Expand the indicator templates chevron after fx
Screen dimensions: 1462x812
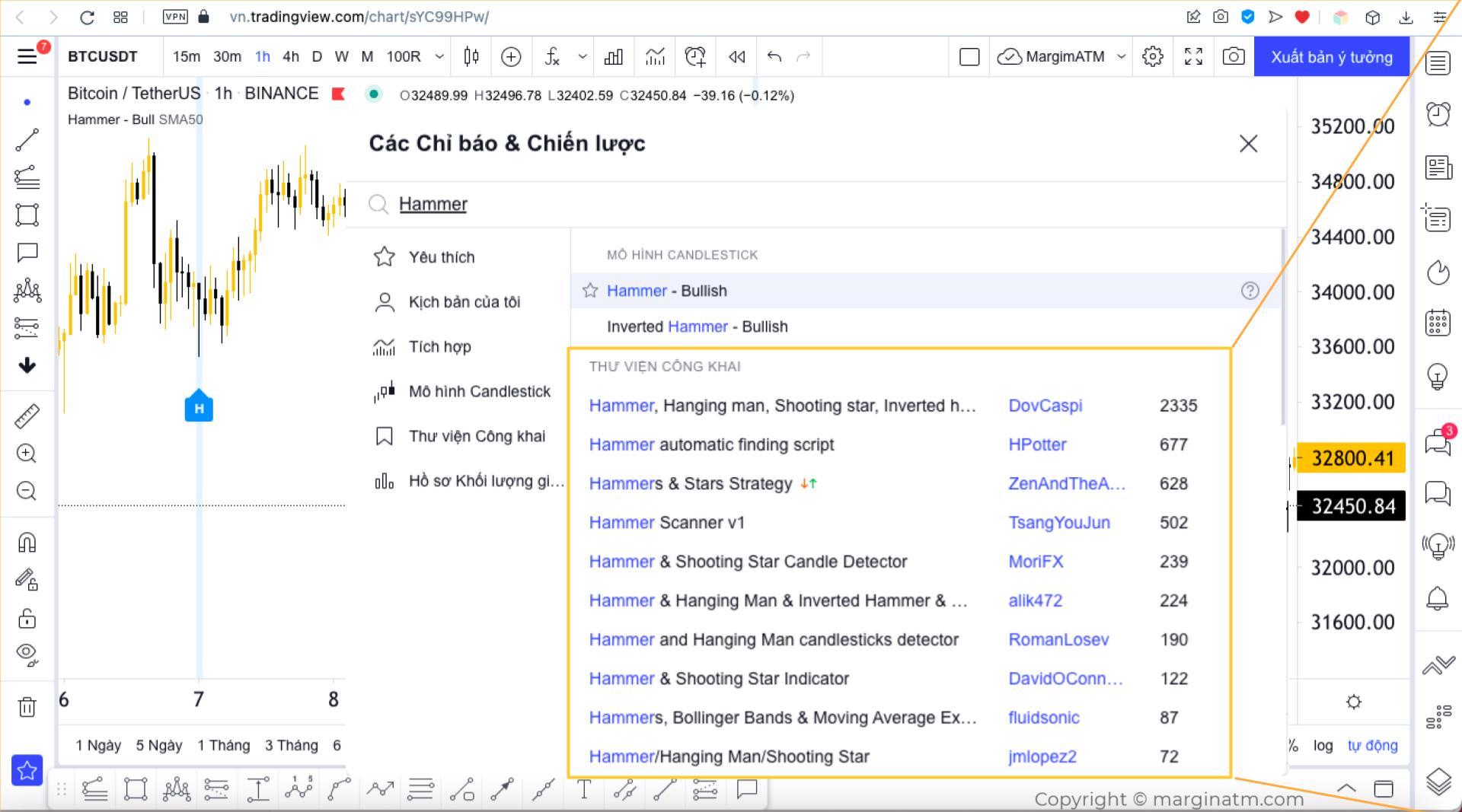[x=583, y=56]
